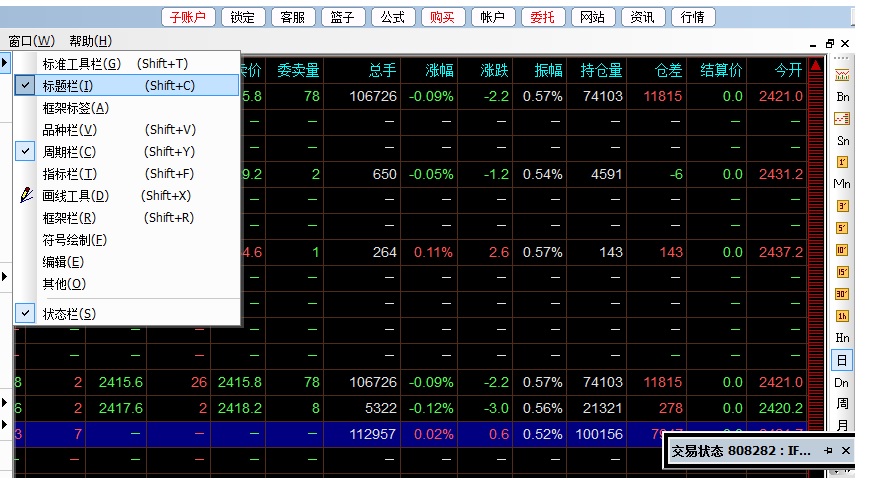Click the 子账户 button
Screen dimensions: 875x480
click(187, 17)
